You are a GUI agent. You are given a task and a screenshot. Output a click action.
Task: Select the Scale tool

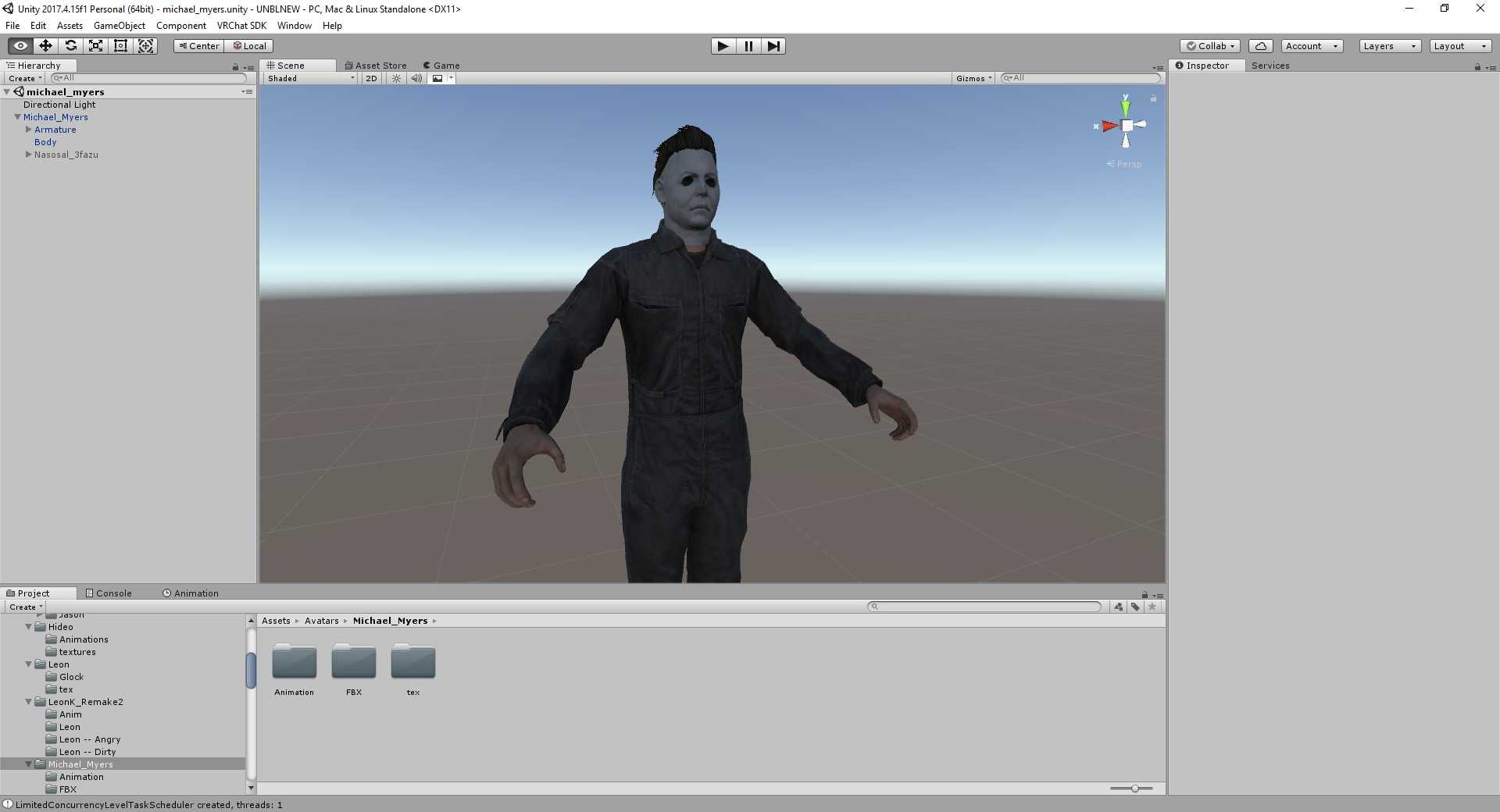[x=95, y=46]
